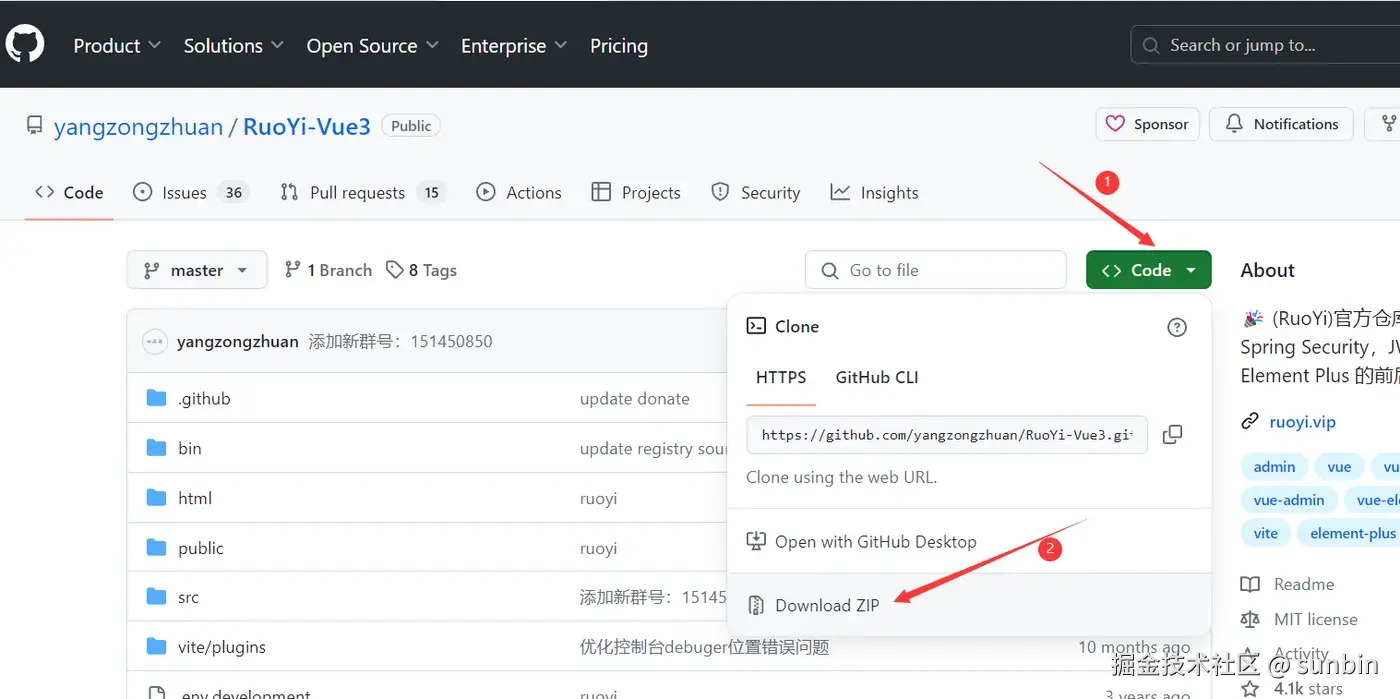Viewport: 1400px width, 699px height.
Task: Click the GitHub logo icon
Action: coord(25,45)
